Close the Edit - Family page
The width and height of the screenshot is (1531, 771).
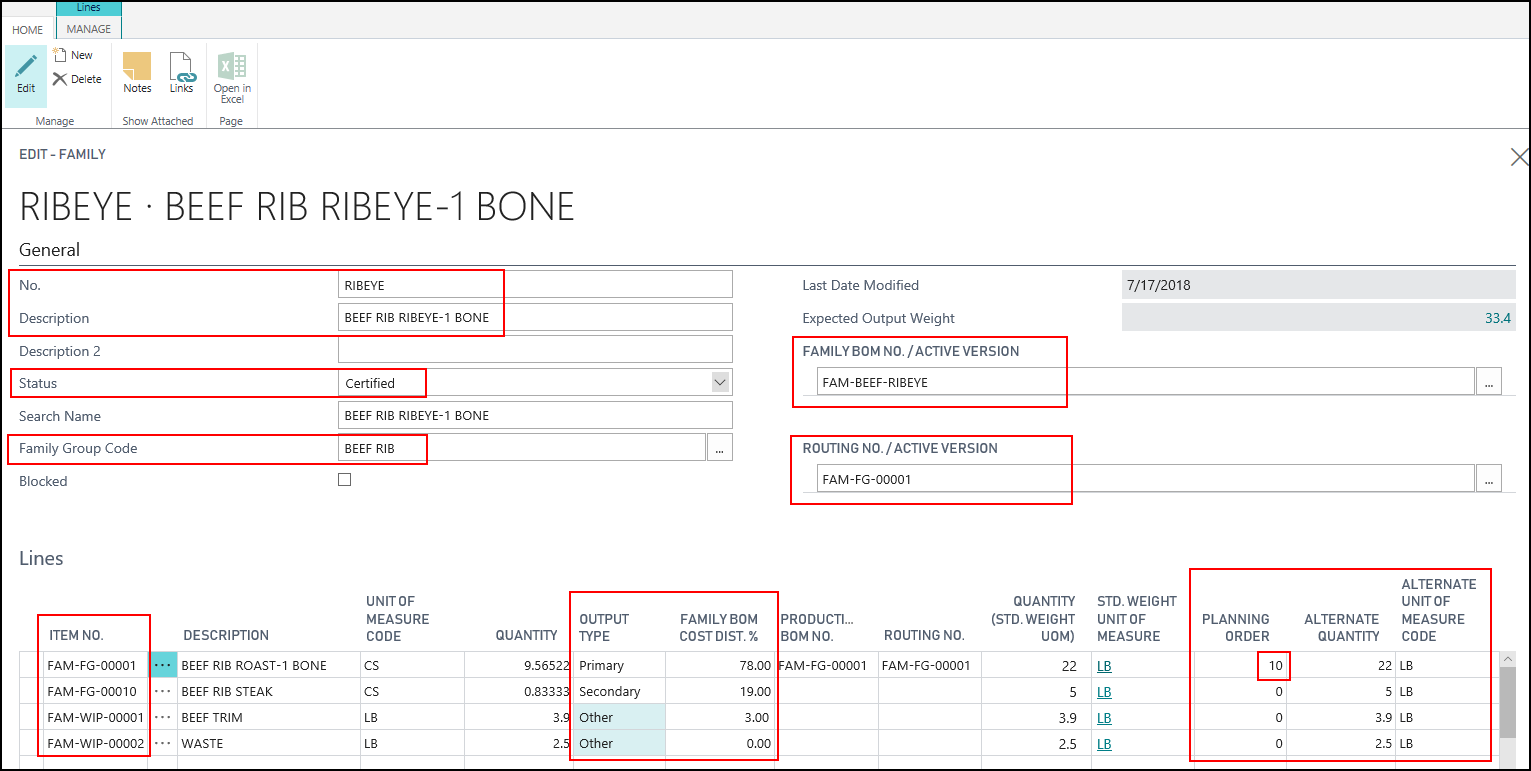[x=1519, y=157]
